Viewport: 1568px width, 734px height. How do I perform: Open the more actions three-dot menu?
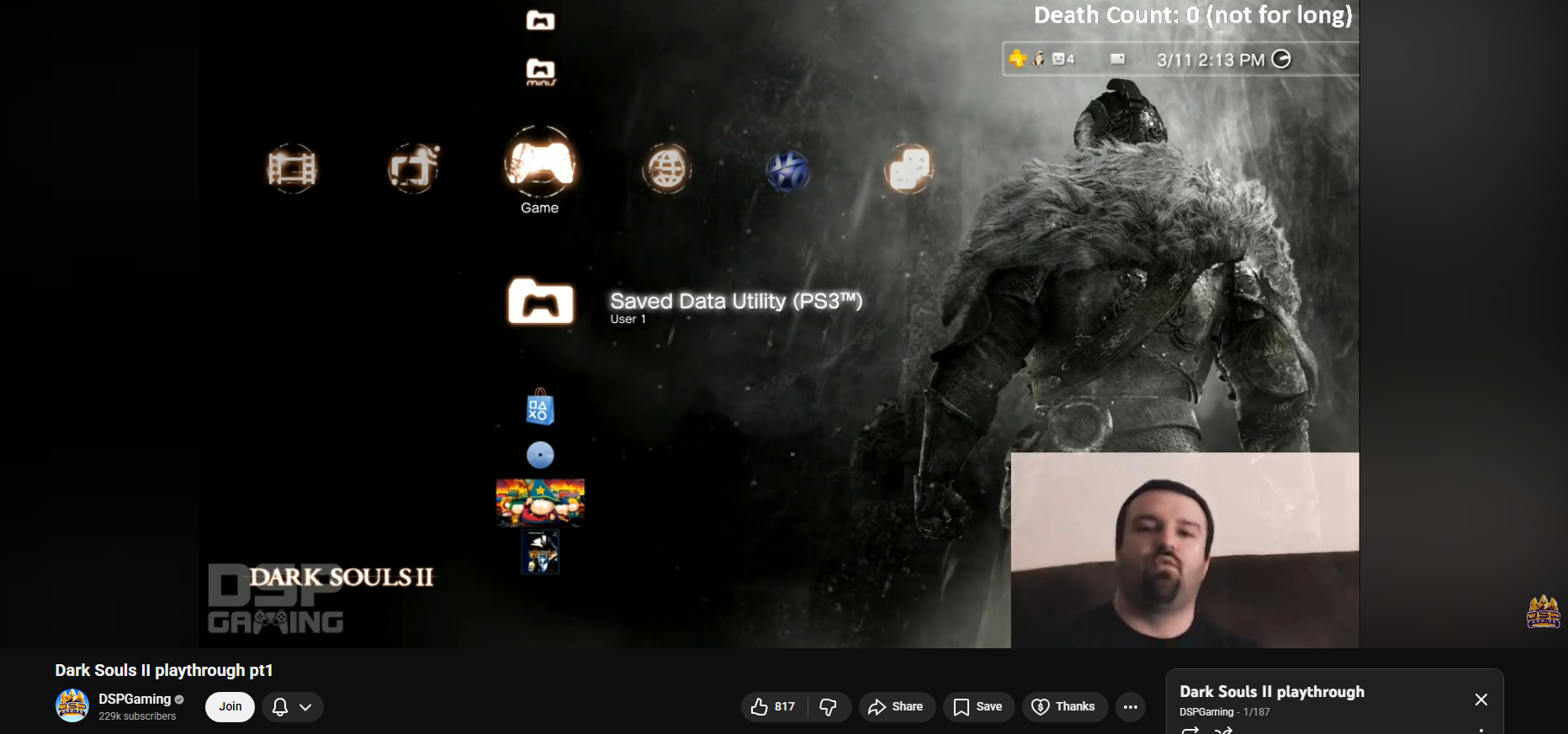tap(1131, 707)
